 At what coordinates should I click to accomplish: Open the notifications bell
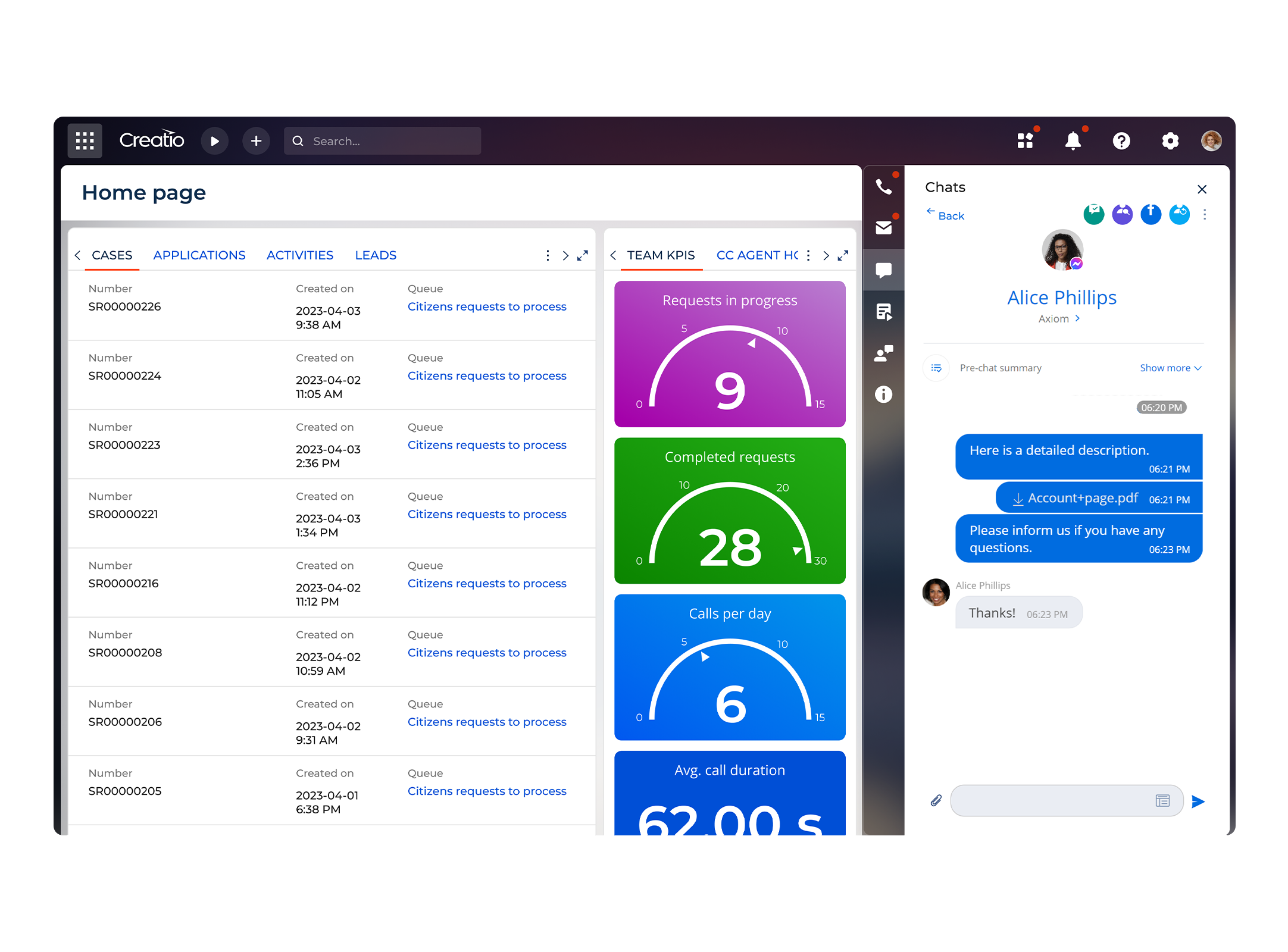tap(1074, 140)
